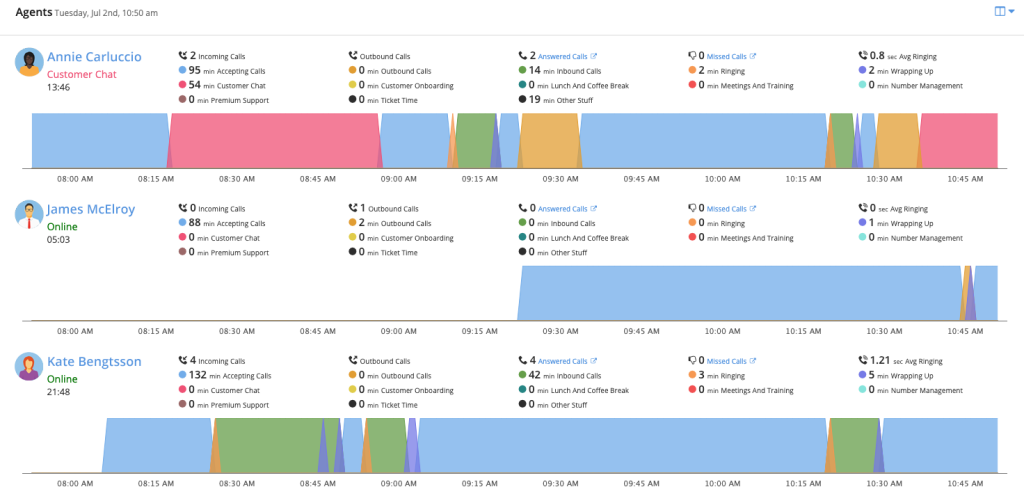Open Annie Carluccio's Missed Calls link
This screenshot has width=1024, height=496.
click(730, 56)
